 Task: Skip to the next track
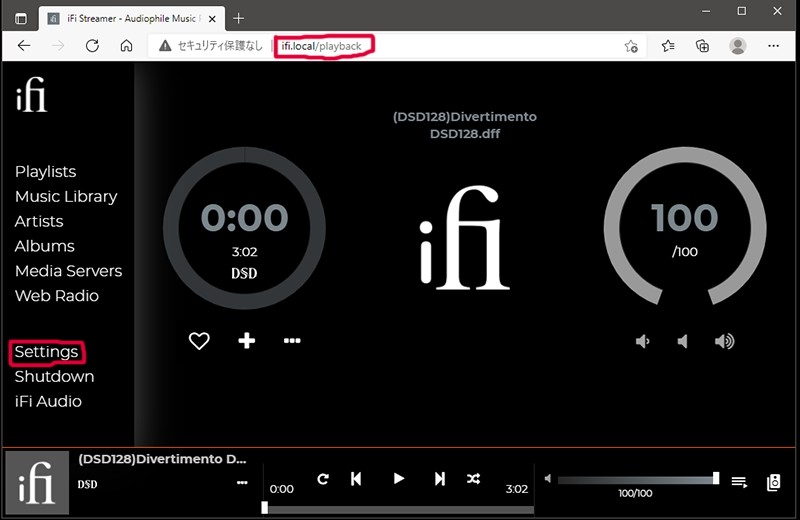pos(439,479)
